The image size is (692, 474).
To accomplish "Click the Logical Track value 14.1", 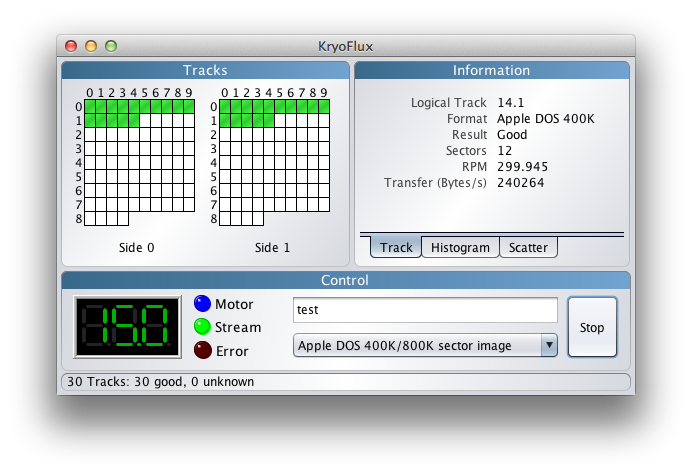I will tap(511, 102).
